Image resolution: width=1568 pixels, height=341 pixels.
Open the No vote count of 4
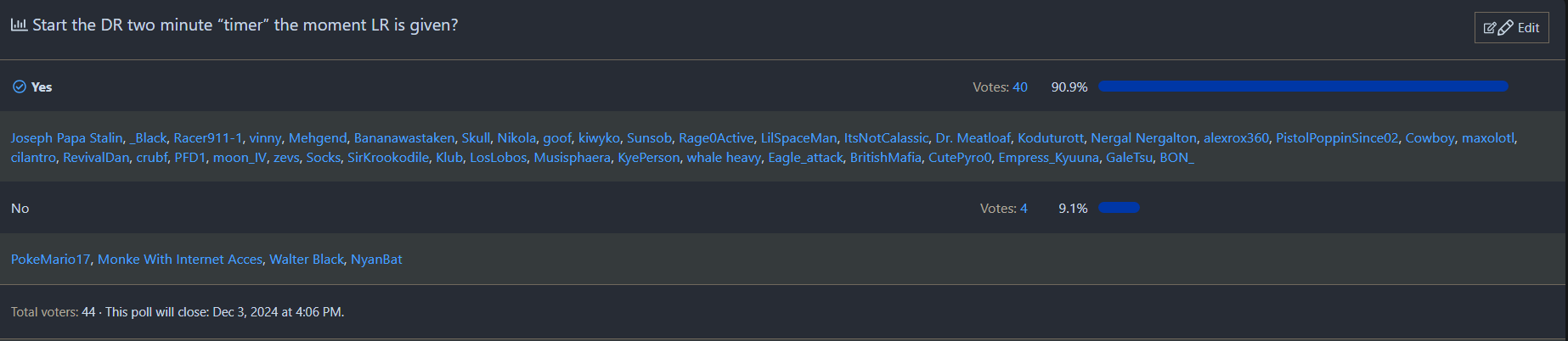1024,209
